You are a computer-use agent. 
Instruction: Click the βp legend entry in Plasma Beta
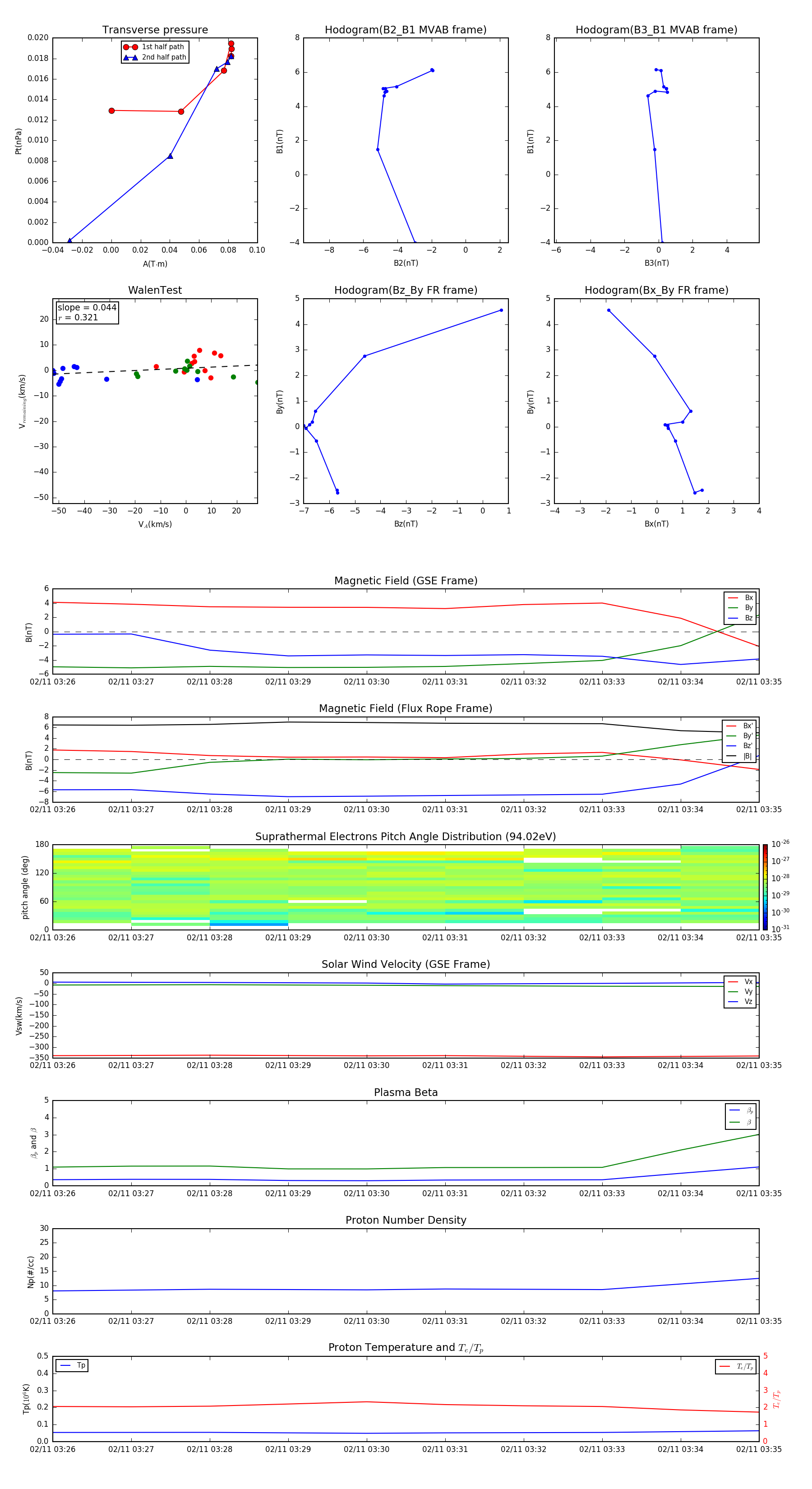point(741,1110)
